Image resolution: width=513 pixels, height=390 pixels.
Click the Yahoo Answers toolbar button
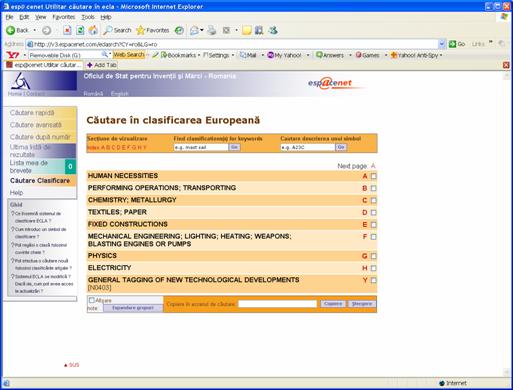pyautogui.click(x=330, y=55)
